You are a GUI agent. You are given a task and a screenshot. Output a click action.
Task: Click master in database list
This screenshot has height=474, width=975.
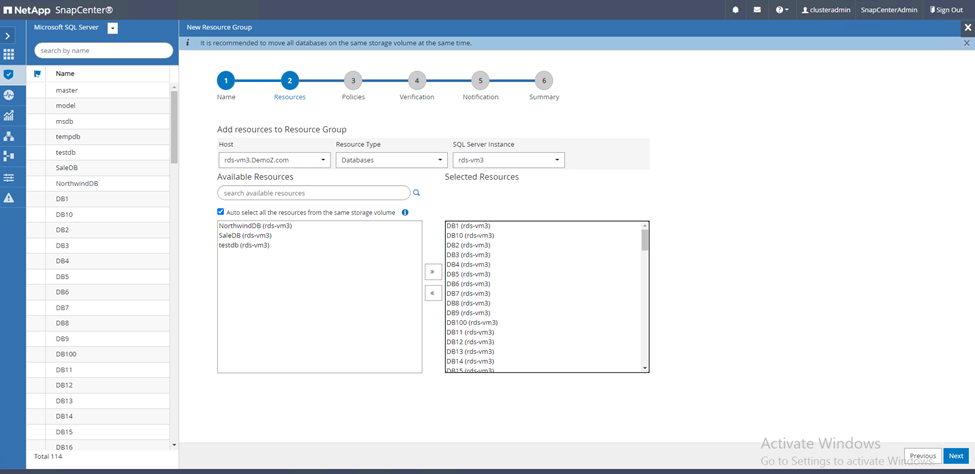(67, 90)
